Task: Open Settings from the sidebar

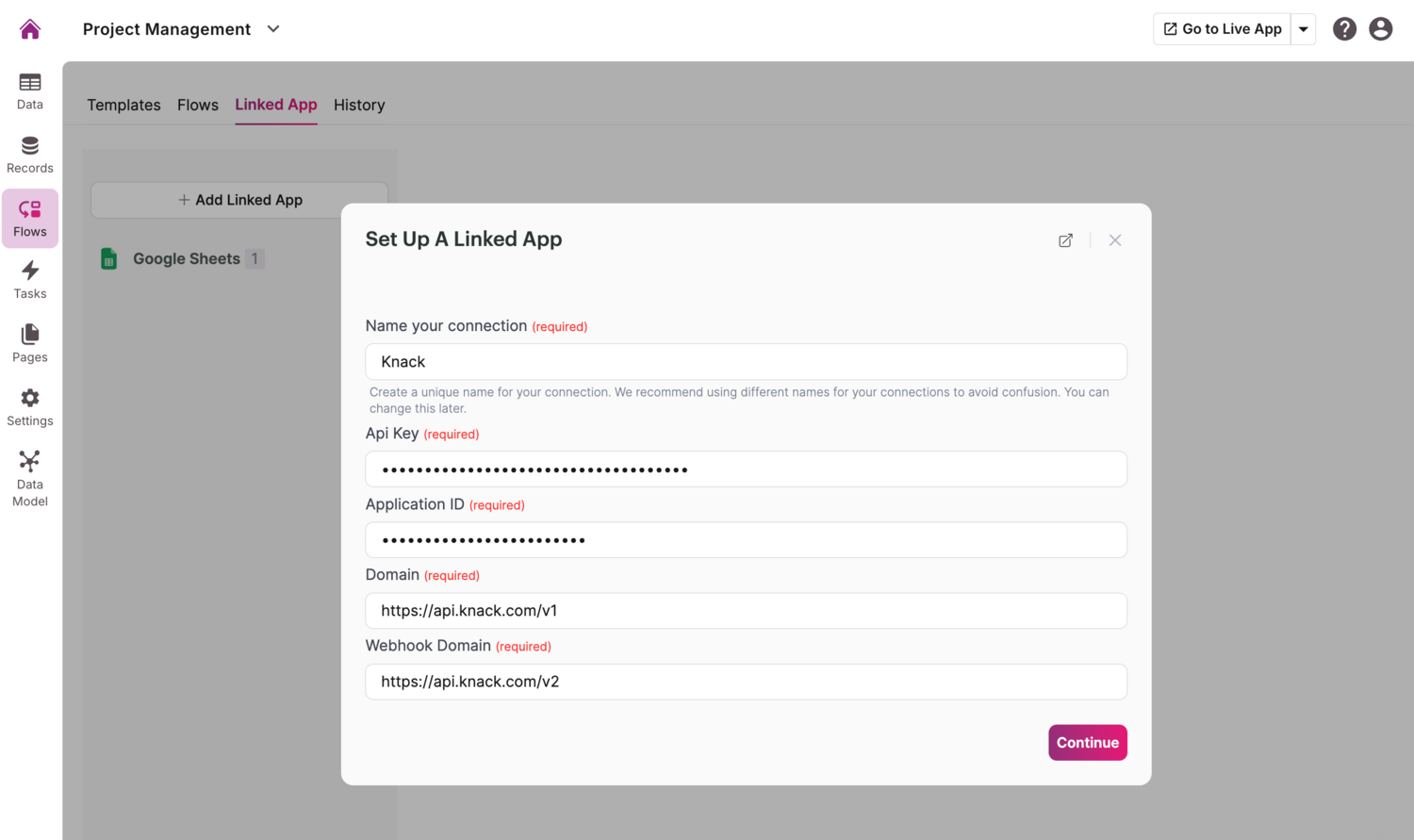Action: [29, 405]
